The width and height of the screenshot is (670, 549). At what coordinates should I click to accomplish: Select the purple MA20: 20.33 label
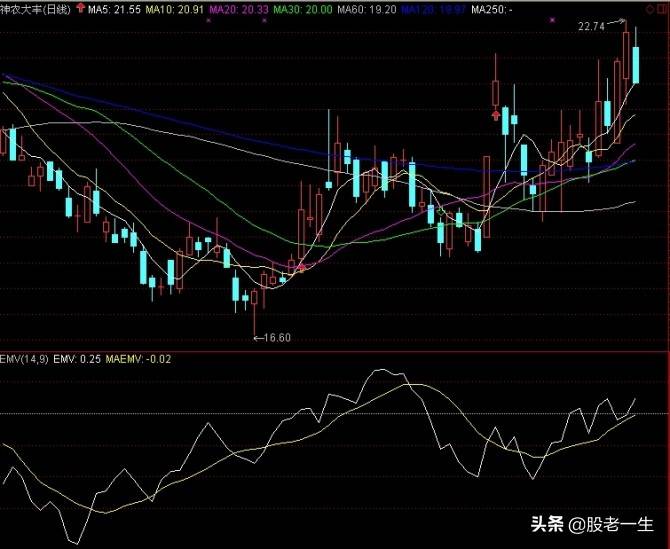point(238,9)
